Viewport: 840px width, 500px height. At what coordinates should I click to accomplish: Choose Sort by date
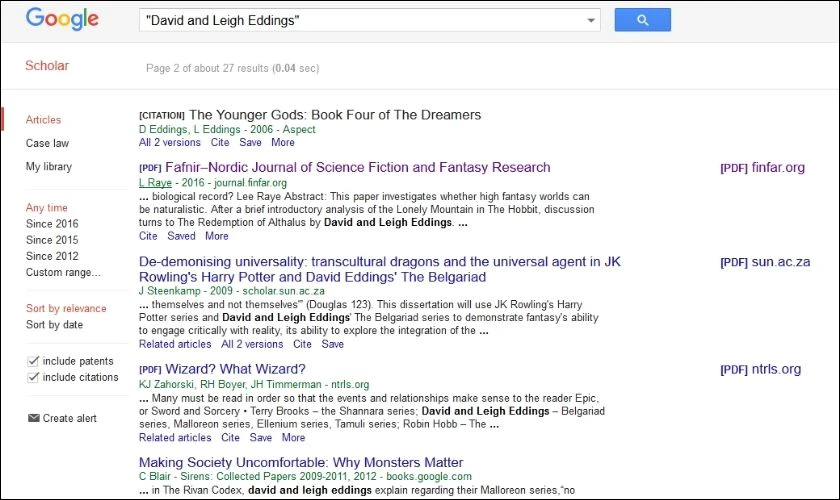54,324
